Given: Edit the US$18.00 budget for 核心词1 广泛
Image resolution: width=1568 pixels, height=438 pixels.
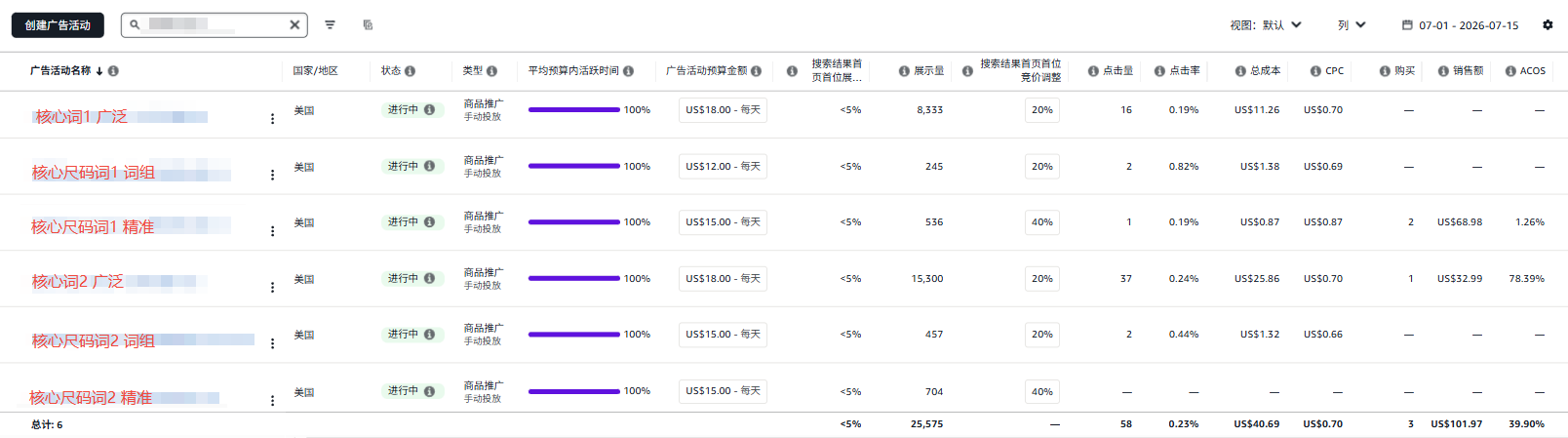Looking at the screenshot, I should click(x=723, y=110).
